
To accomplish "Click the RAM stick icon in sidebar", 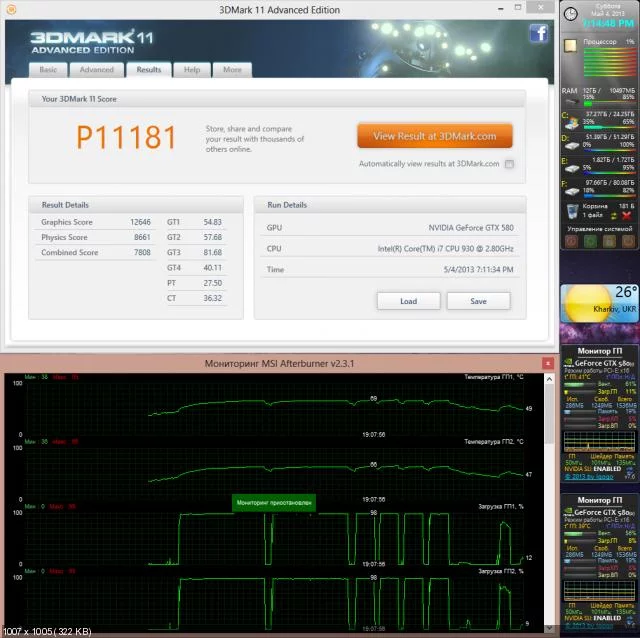I will (571, 102).
